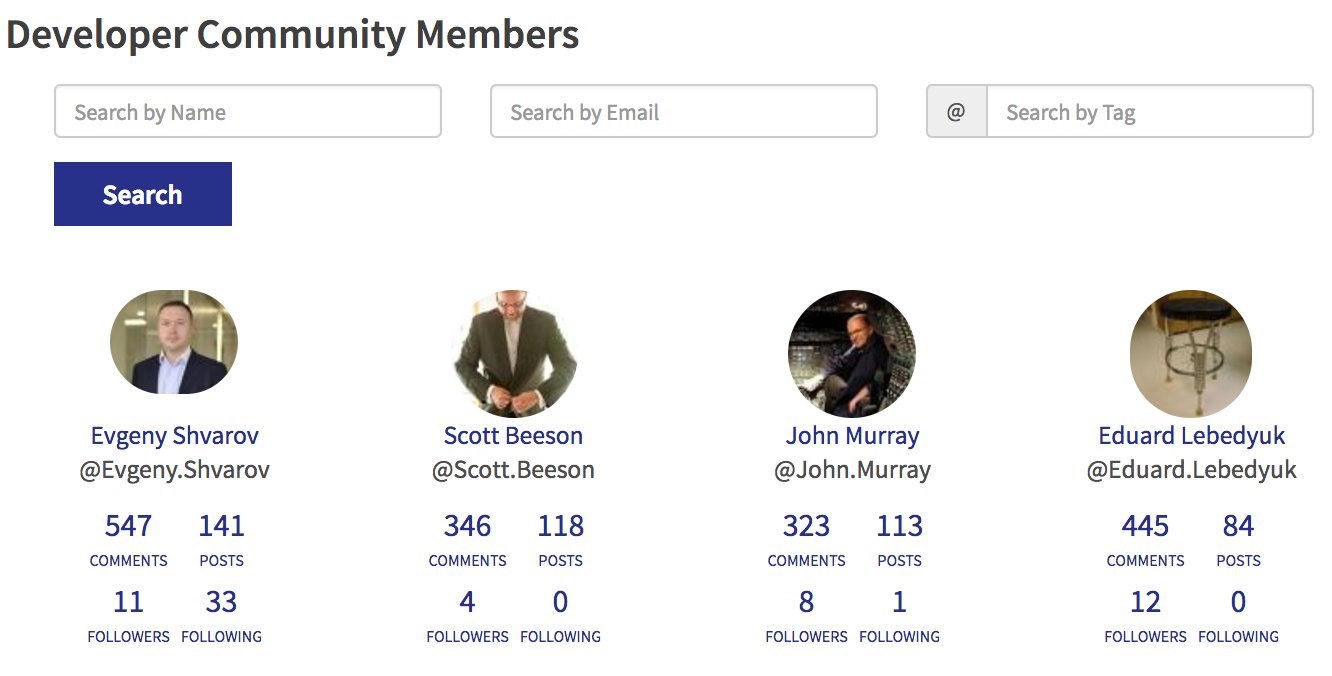1332x676 pixels.
Task: Open the Evgeny Shvarov name link
Action: pyautogui.click(x=175, y=436)
